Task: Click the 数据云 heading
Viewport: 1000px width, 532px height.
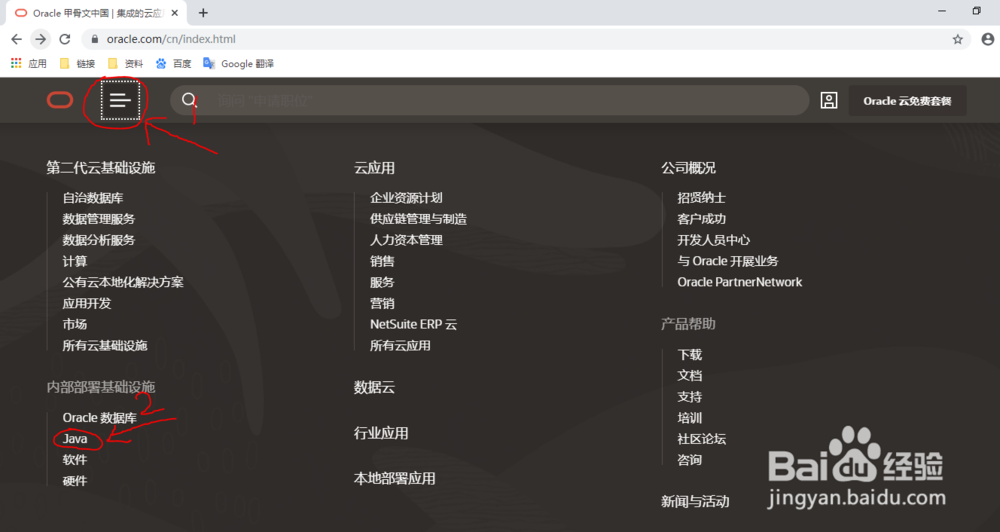Action: tap(374, 387)
